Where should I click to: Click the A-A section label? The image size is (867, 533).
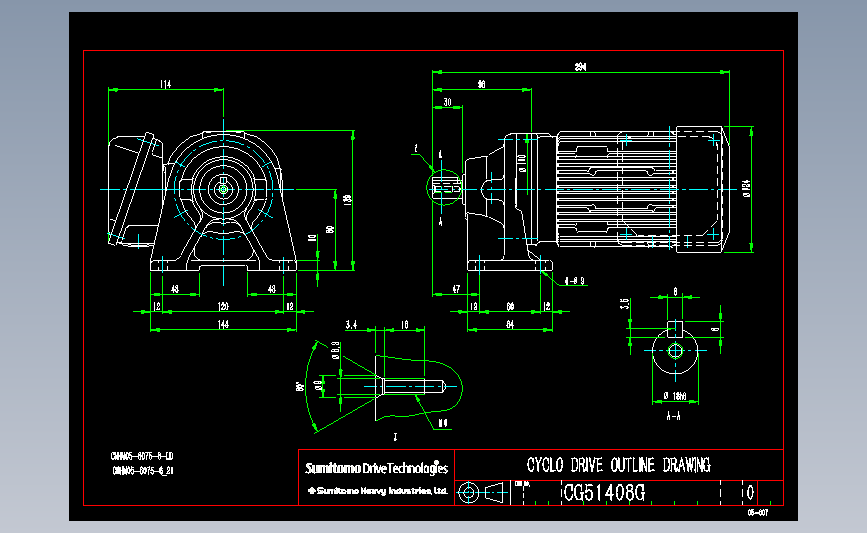673,416
